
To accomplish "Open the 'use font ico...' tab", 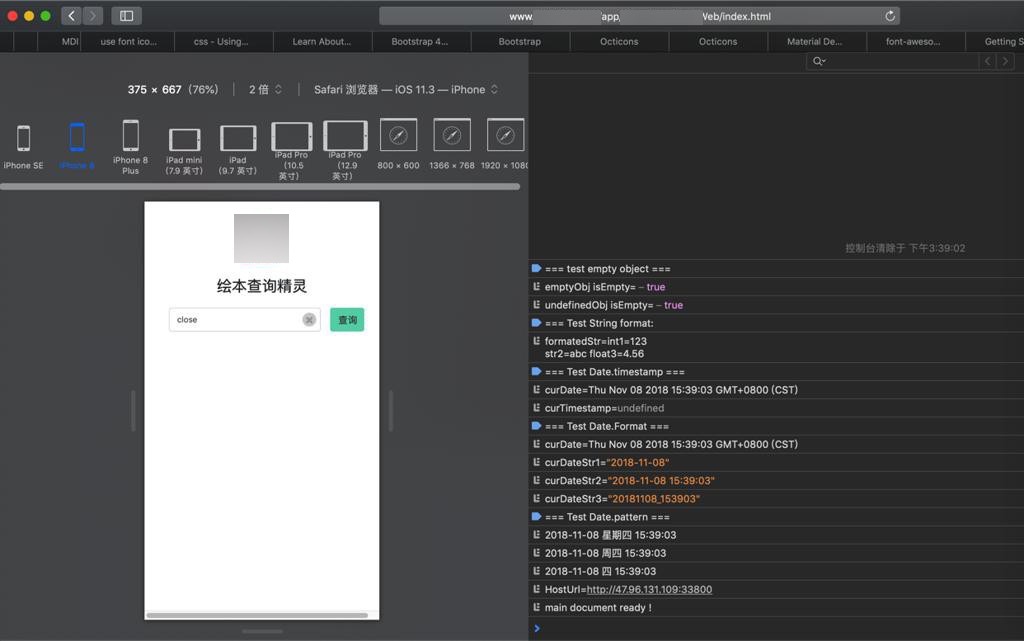I will click(128, 41).
